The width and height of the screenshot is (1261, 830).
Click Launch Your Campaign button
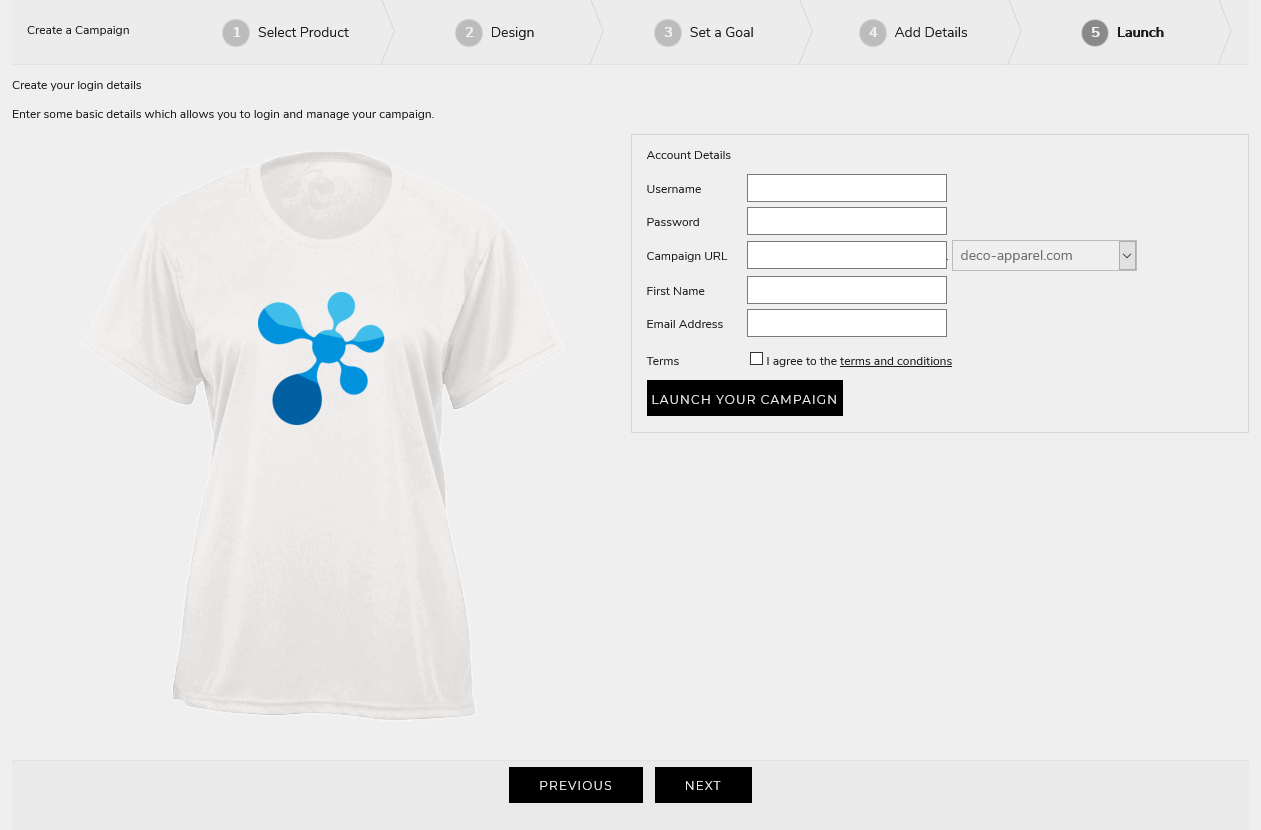(745, 398)
